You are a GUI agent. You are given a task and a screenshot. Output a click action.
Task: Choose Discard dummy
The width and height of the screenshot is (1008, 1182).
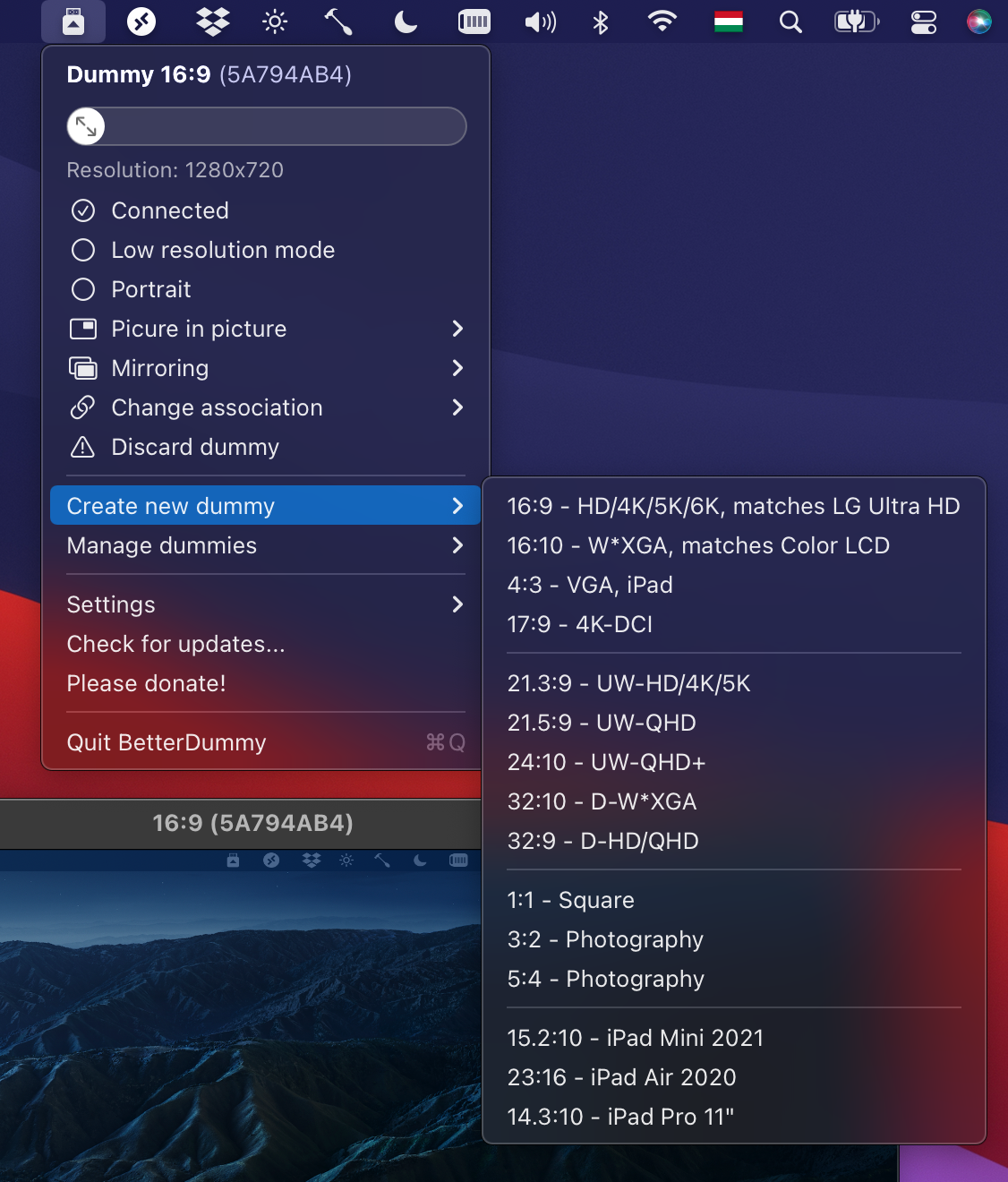coord(266,447)
